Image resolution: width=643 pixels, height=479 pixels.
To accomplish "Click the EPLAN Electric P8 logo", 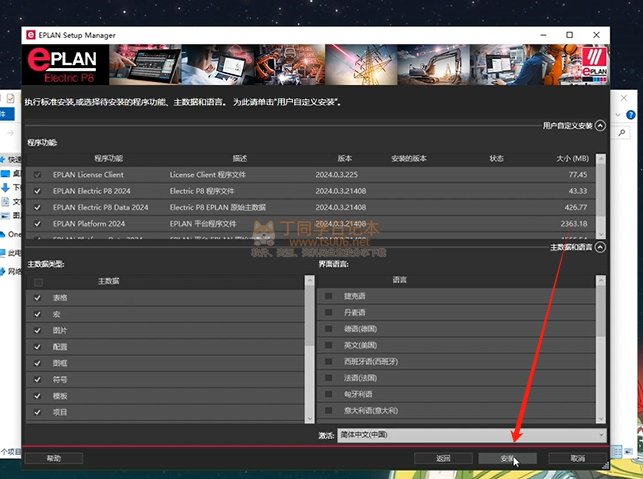I will (67, 65).
